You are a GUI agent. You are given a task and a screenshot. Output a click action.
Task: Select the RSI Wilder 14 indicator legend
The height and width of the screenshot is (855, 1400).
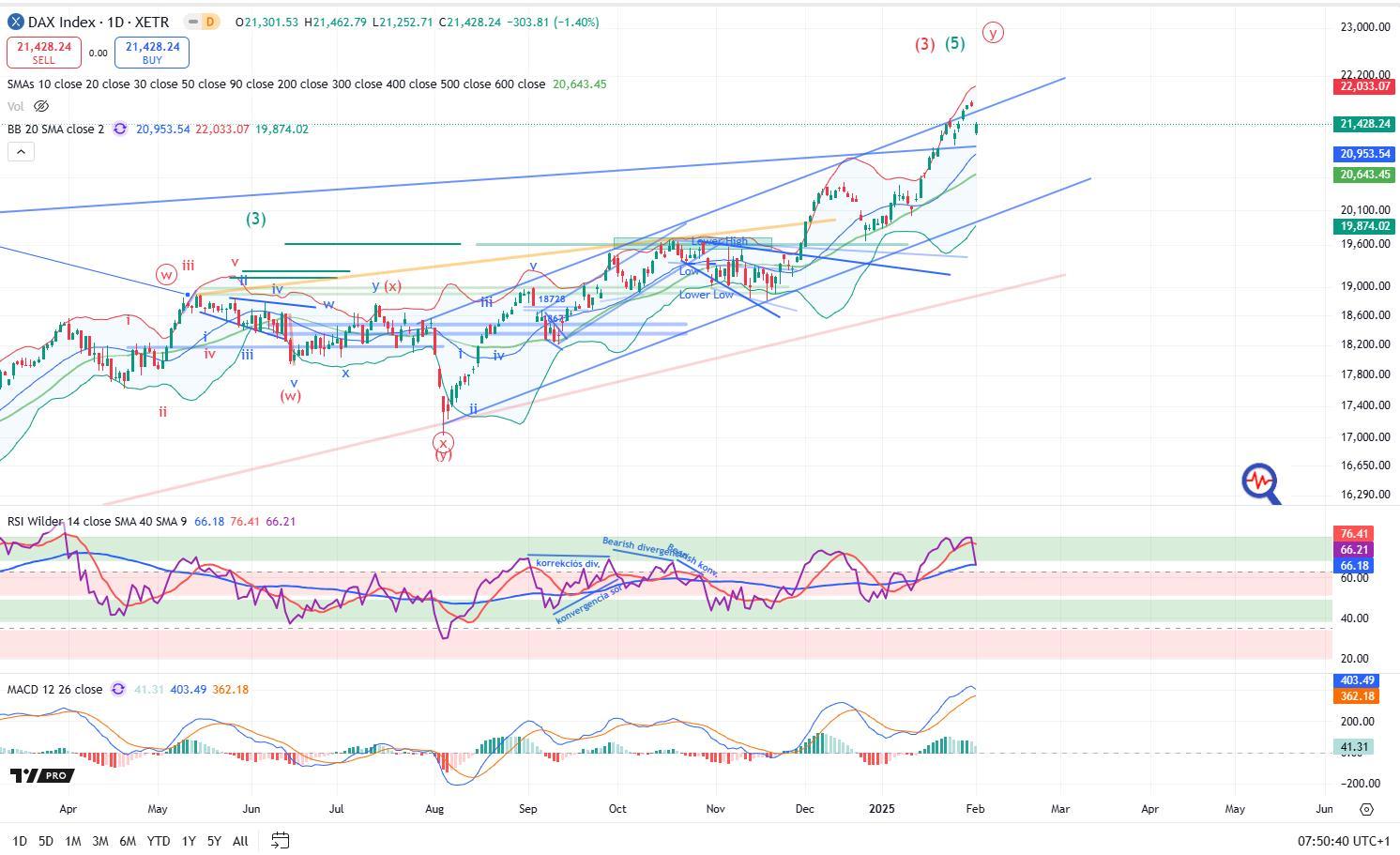[97, 521]
